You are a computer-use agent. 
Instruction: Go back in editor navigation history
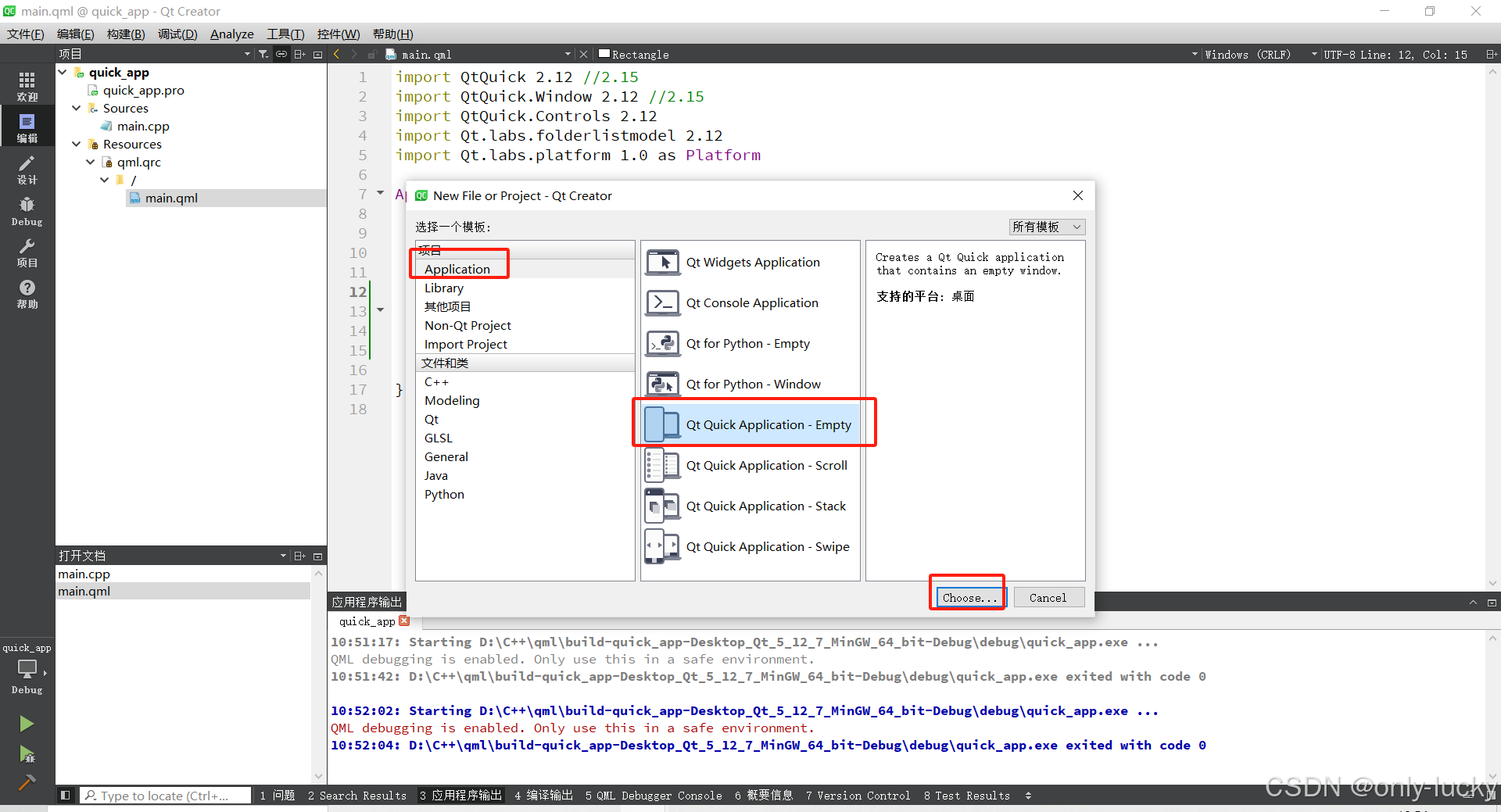337,54
